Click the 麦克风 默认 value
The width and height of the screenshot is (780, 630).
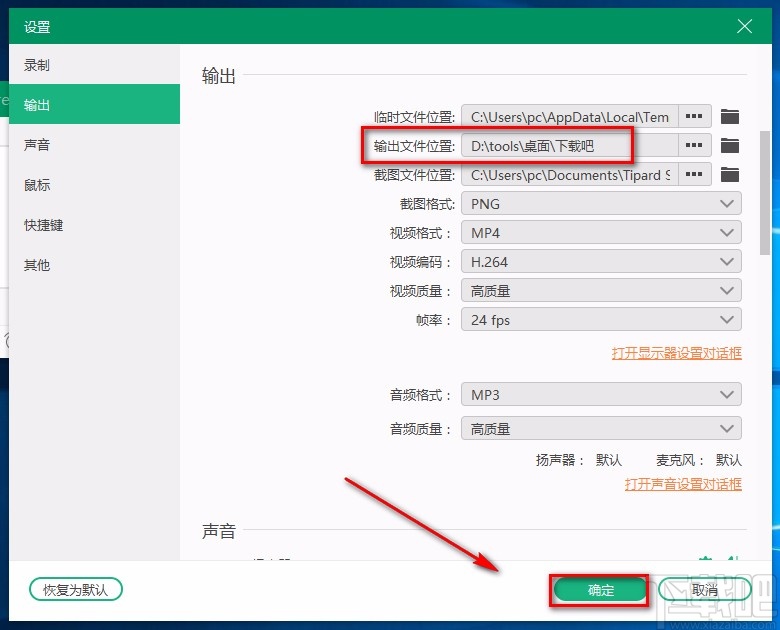pyautogui.click(x=728, y=460)
